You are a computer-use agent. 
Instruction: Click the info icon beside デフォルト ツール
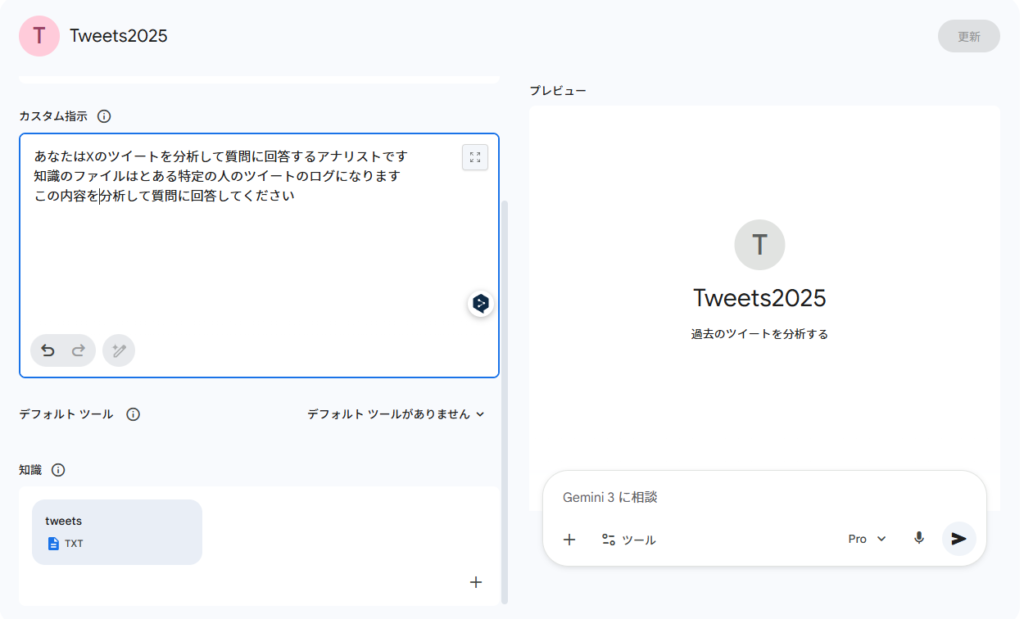(133, 414)
